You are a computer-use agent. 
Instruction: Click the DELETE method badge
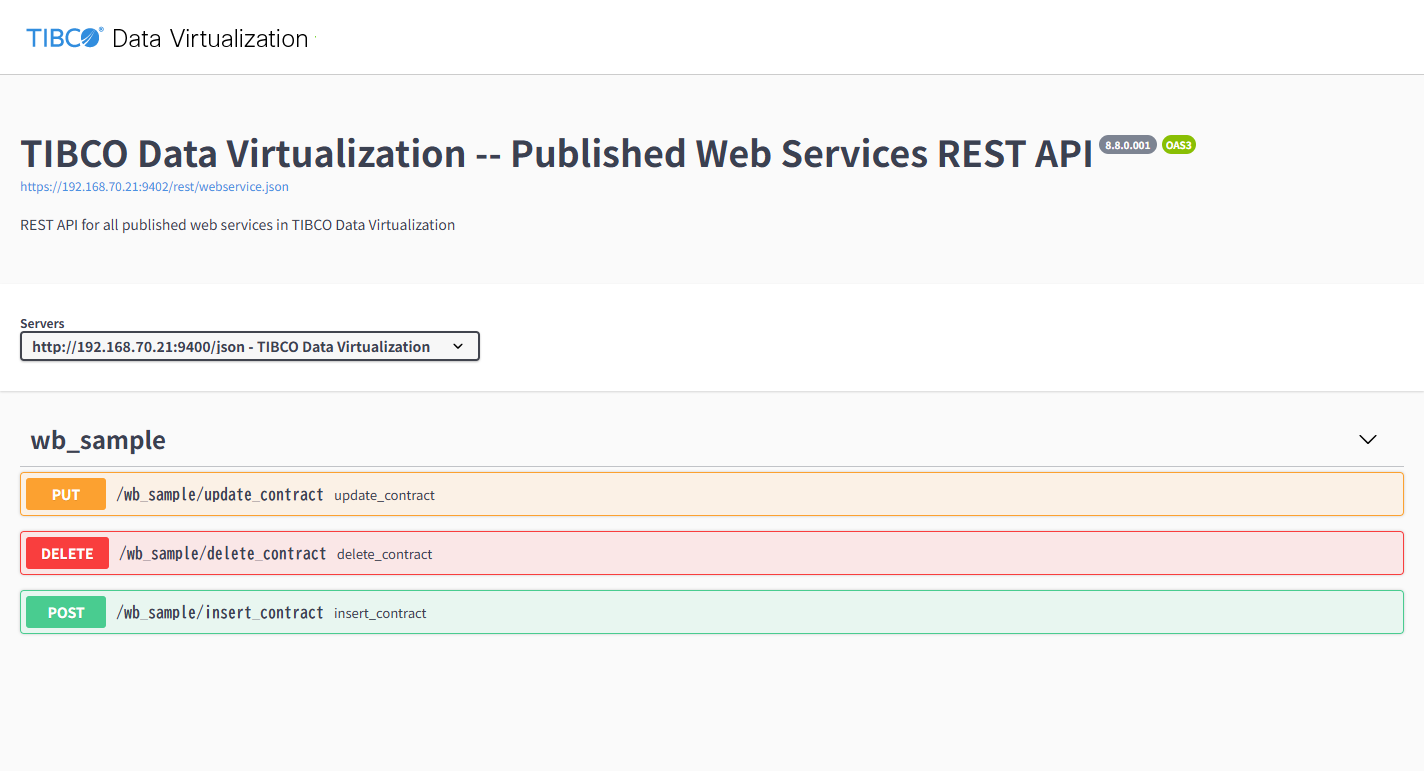click(x=67, y=553)
